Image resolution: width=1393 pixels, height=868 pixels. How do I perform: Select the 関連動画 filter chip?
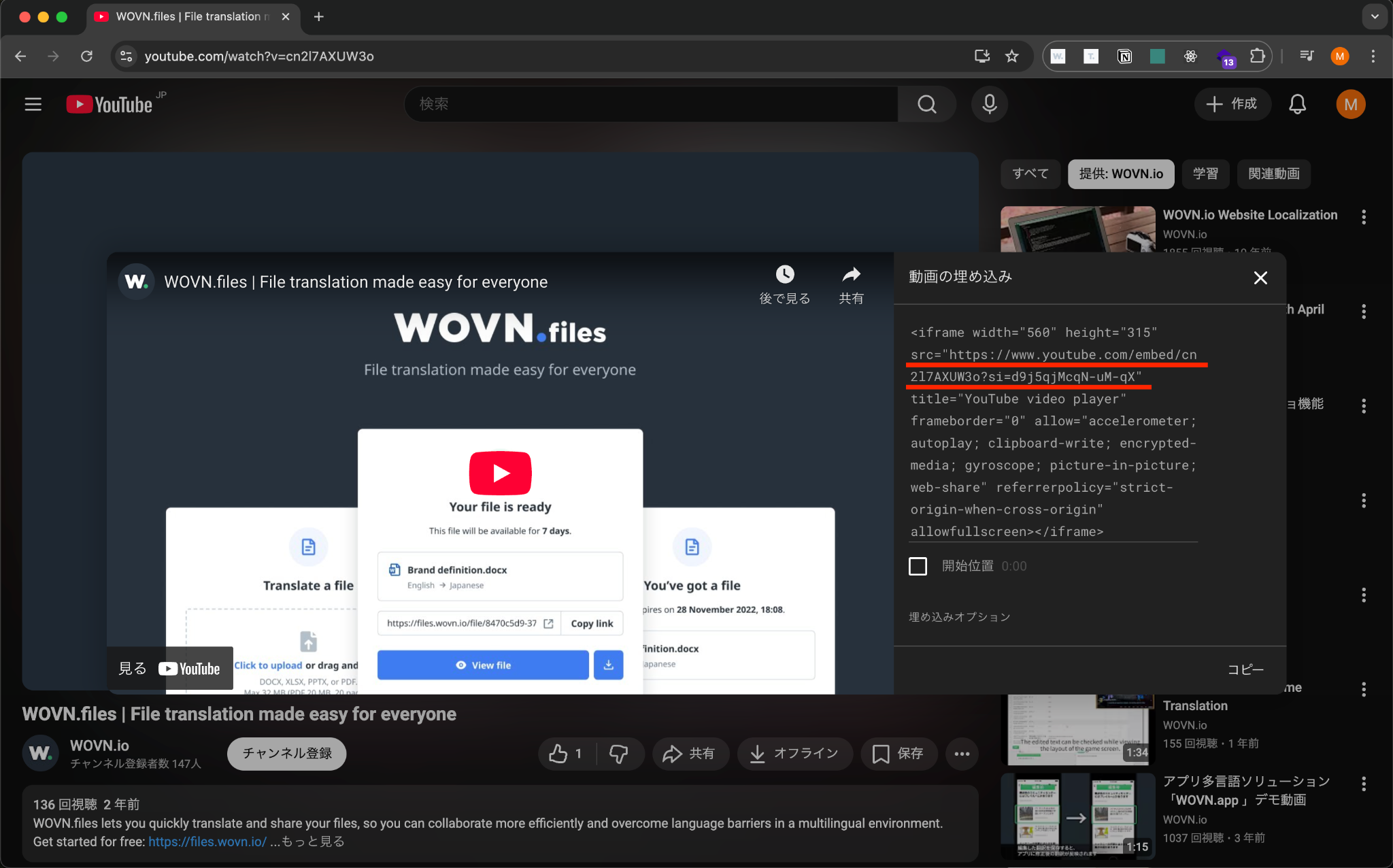1273,173
